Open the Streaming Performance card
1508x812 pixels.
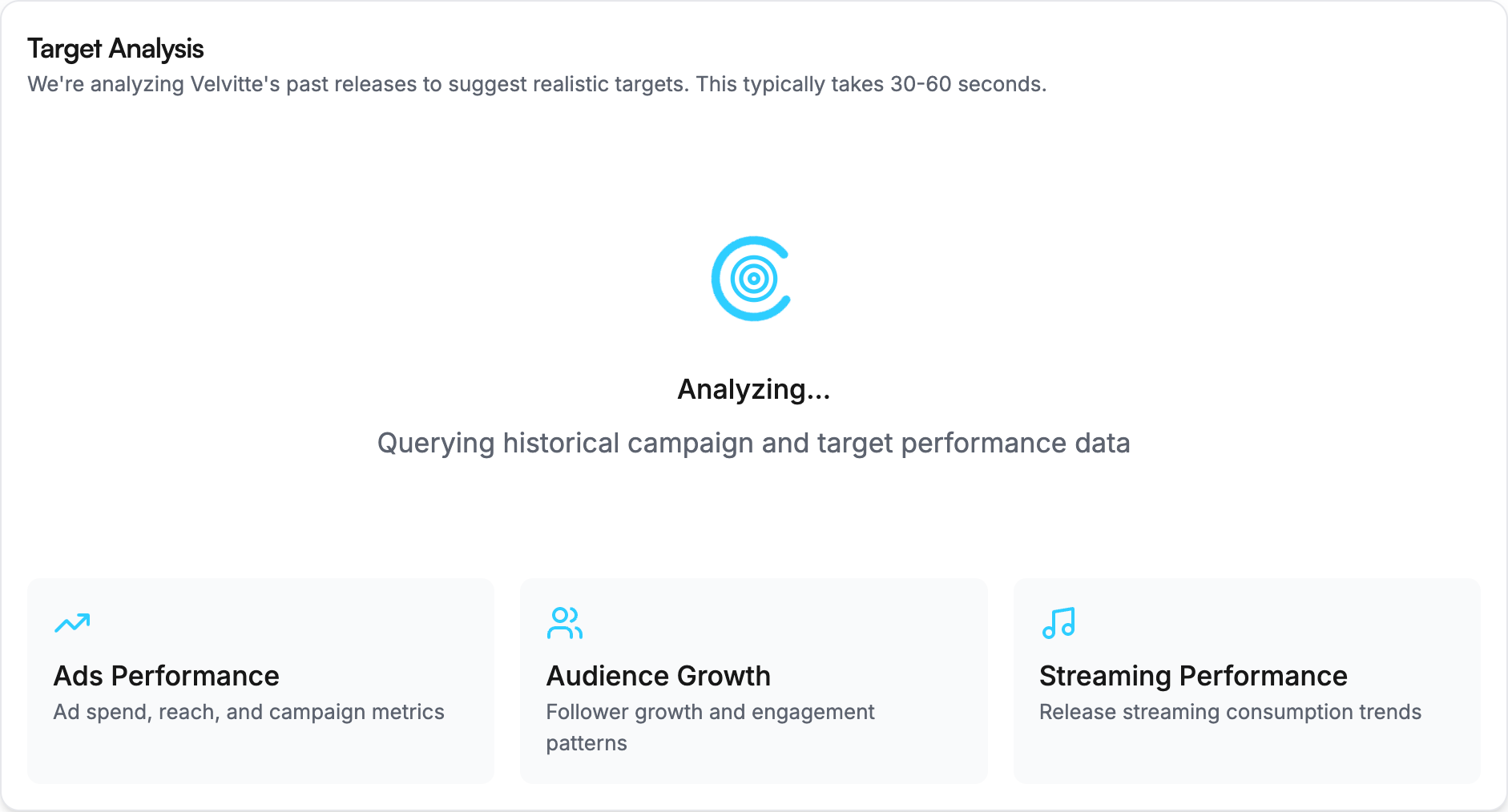coord(1247,681)
